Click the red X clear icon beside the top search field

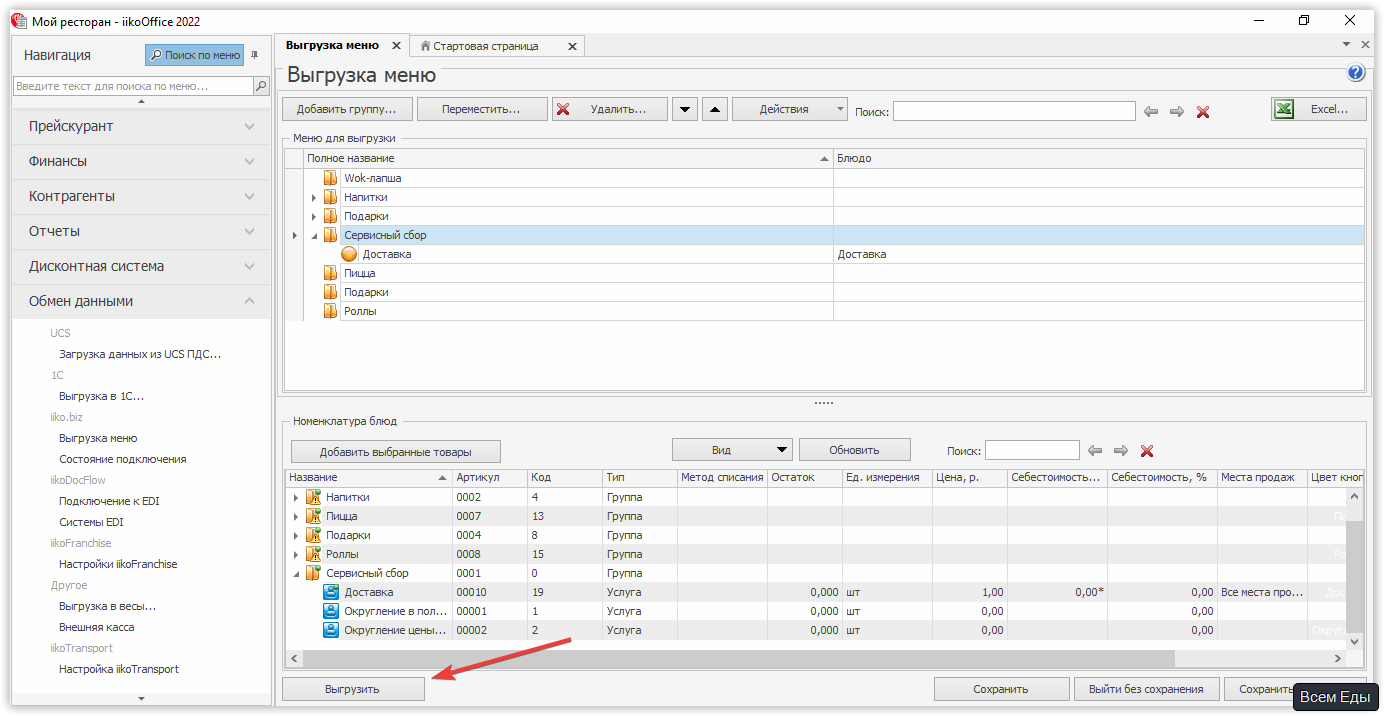1203,112
